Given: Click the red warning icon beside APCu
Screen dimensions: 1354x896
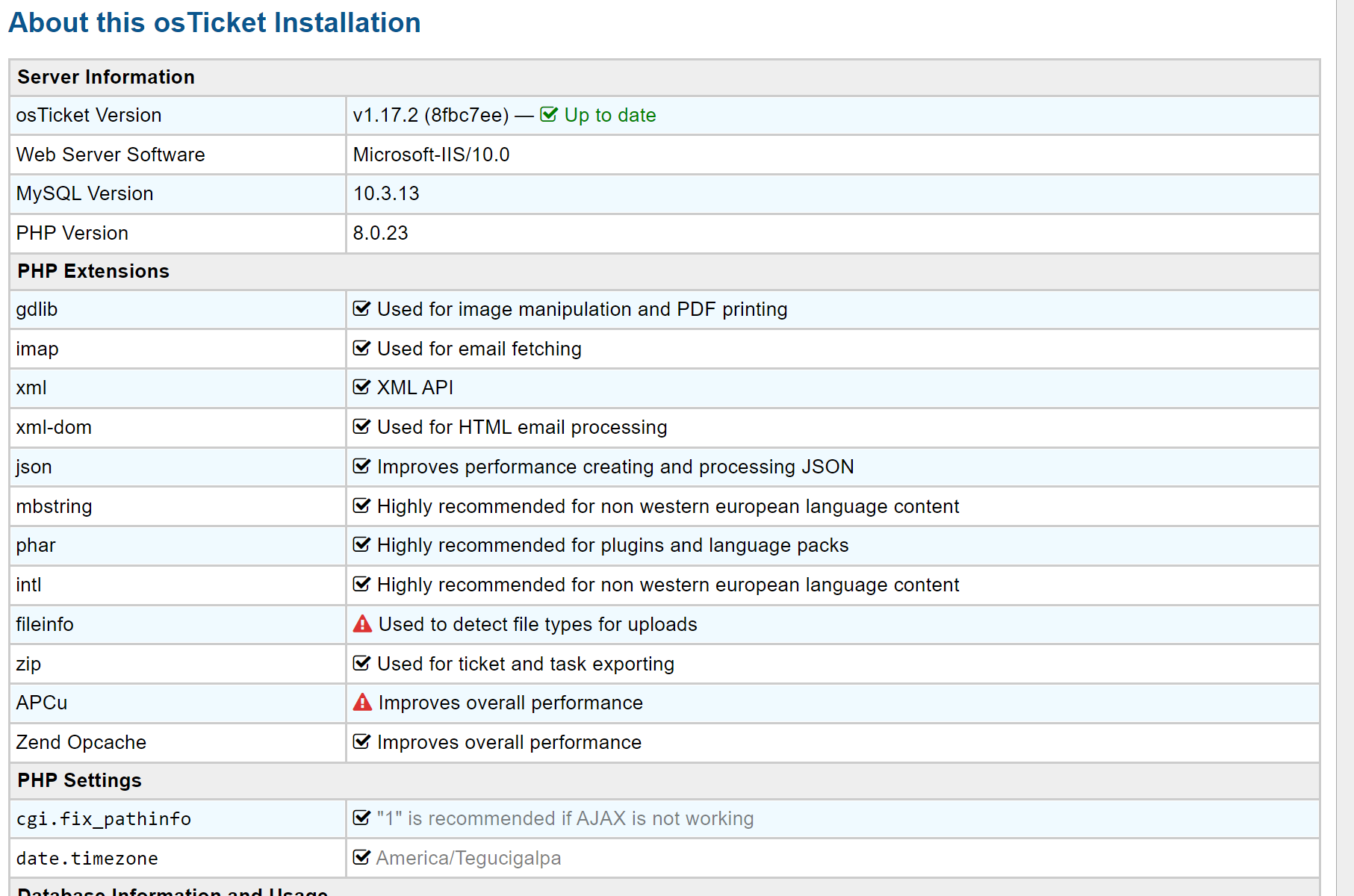Looking at the screenshot, I should (362, 703).
